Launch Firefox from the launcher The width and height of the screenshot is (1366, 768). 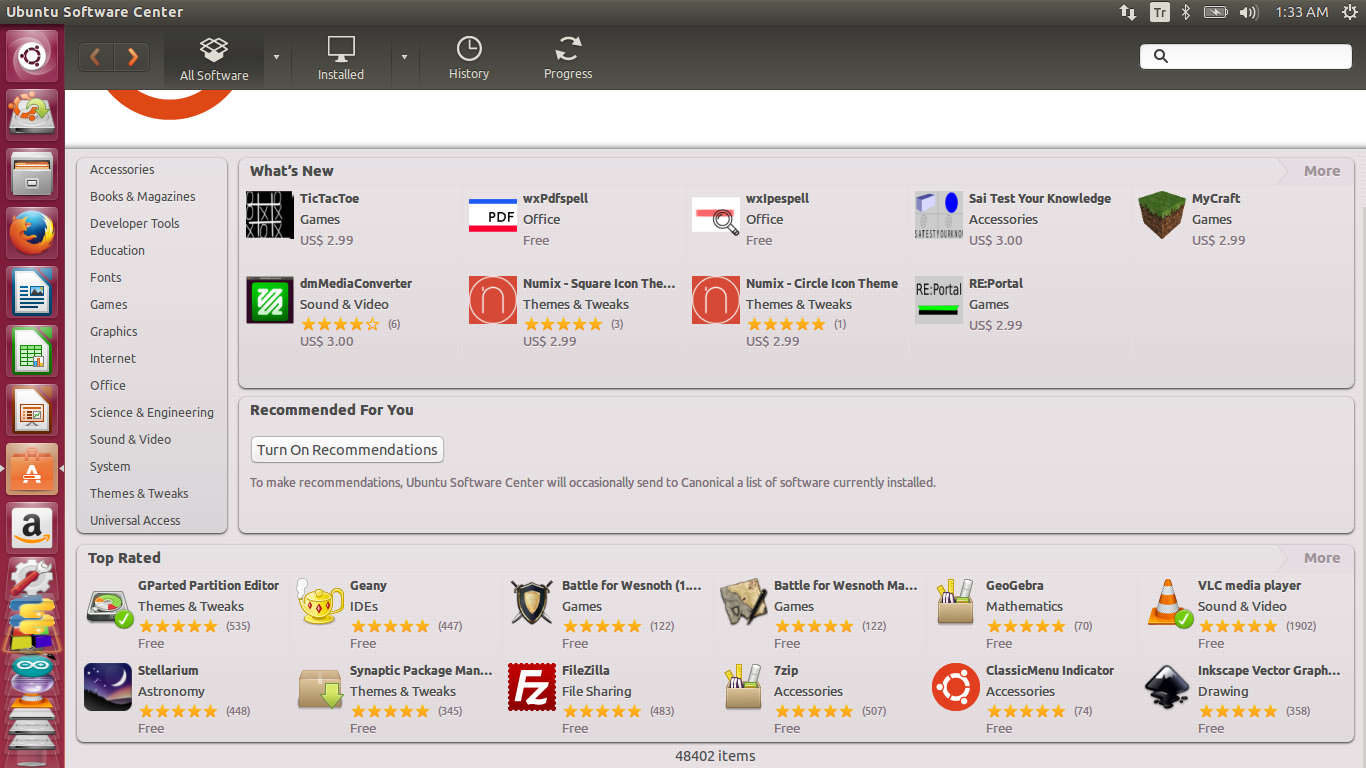[32, 232]
